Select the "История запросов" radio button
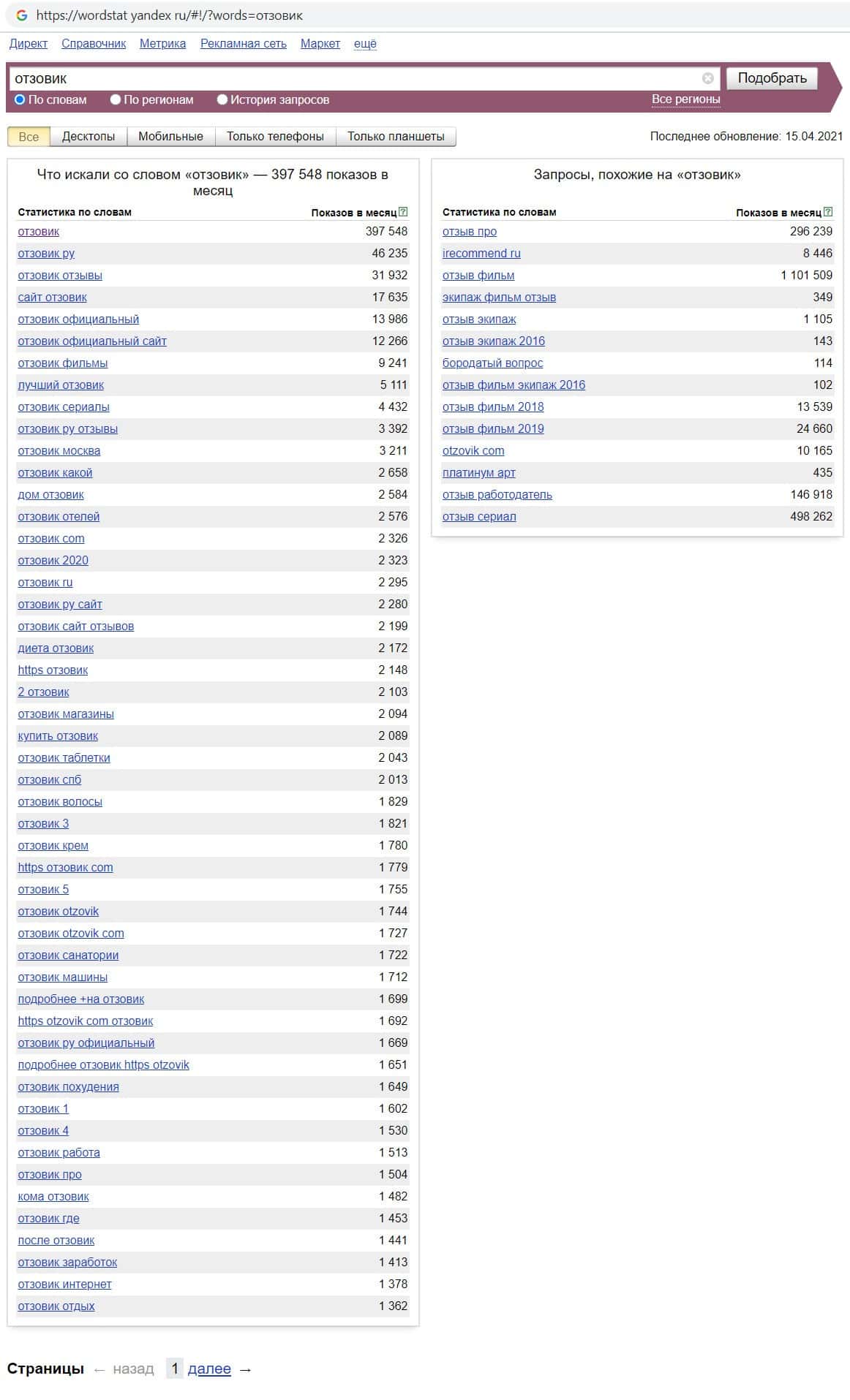This screenshot has width=850, height=1400. pyautogui.click(x=222, y=99)
